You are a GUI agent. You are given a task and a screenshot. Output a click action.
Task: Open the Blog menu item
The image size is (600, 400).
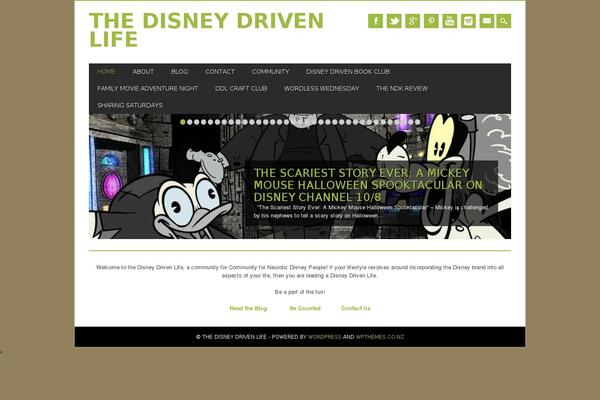tap(179, 72)
